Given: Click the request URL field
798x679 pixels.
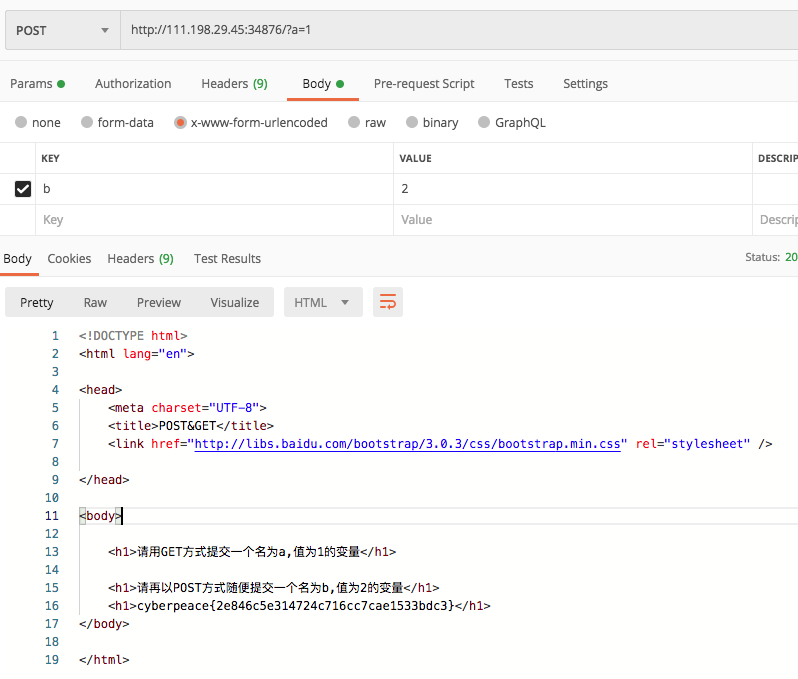Looking at the screenshot, I should [x=459, y=30].
